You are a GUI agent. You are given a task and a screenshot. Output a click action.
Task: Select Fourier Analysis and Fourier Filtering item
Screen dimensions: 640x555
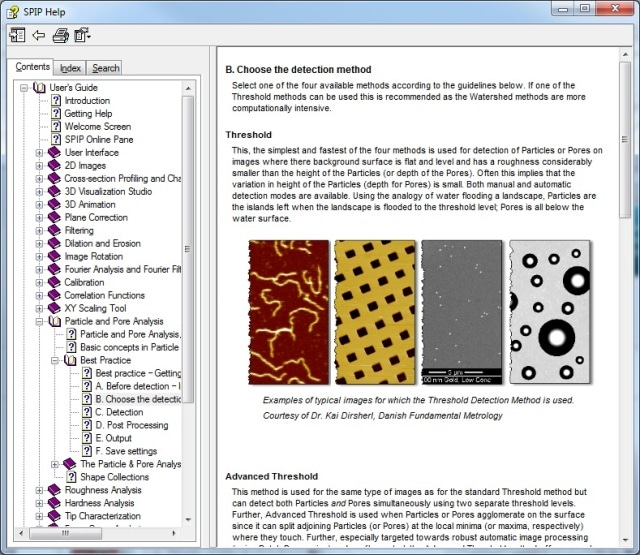pos(122,269)
